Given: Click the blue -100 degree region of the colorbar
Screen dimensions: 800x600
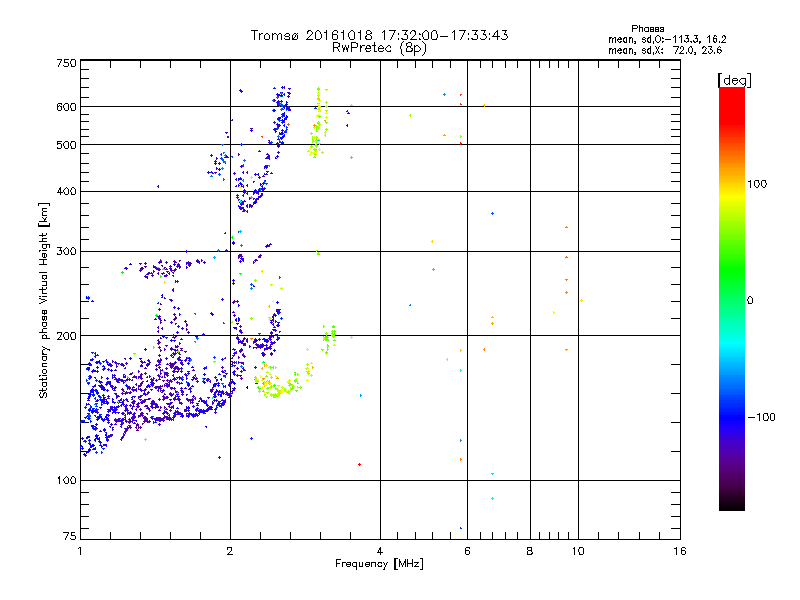Looking at the screenshot, I should 732,416.
